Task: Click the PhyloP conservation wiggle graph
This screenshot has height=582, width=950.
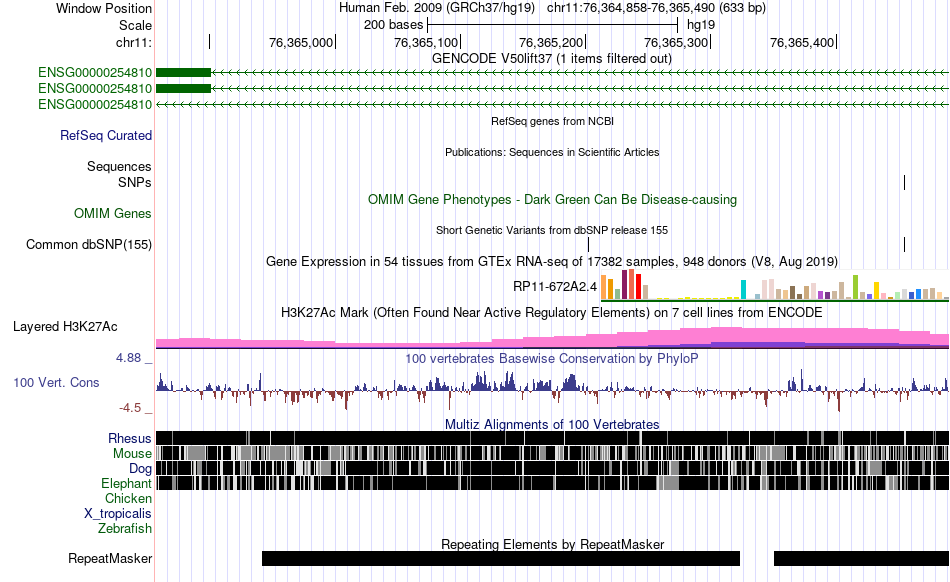Action: click(x=552, y=391)
